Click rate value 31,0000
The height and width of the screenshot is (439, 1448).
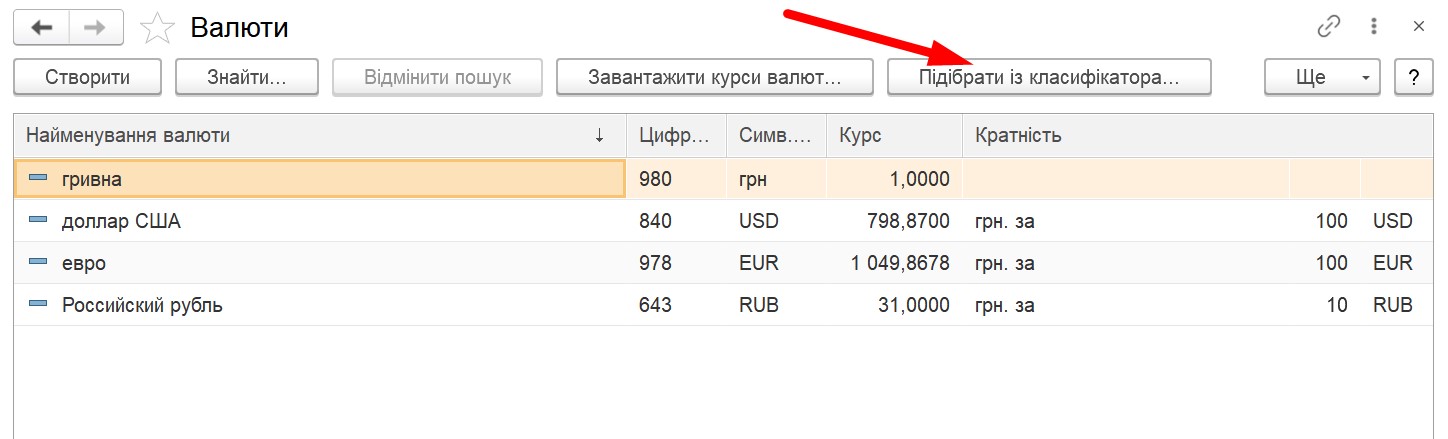tap(912, 306)
